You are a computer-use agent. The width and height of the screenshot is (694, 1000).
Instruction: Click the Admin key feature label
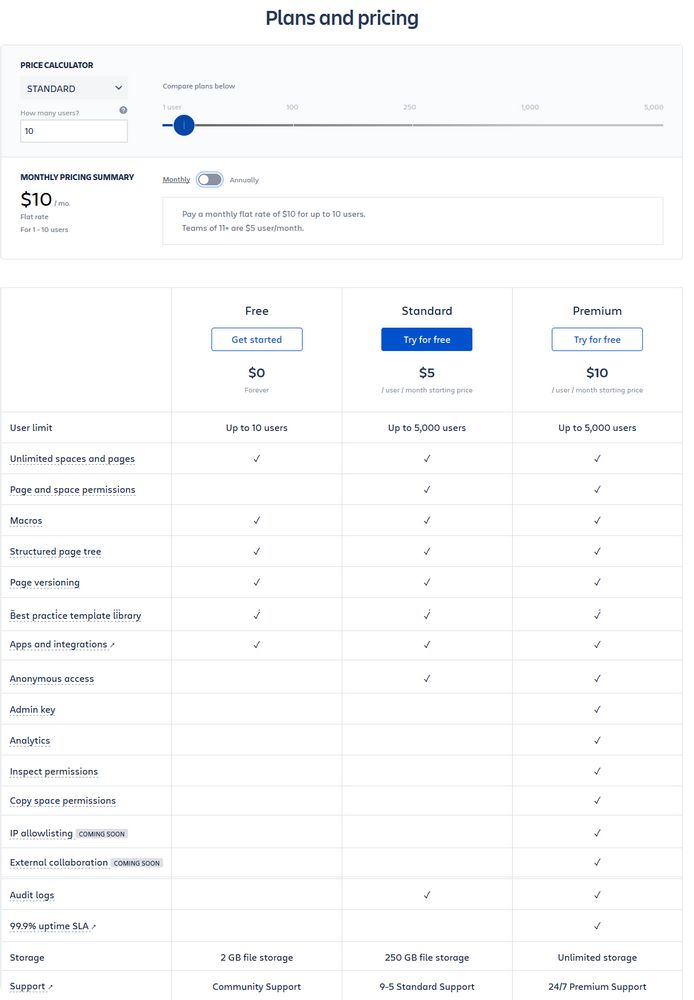tap(33, 710)
